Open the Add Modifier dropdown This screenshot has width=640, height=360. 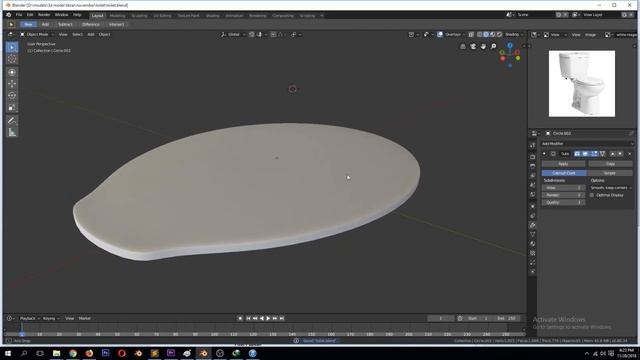(x=587, y=144)
